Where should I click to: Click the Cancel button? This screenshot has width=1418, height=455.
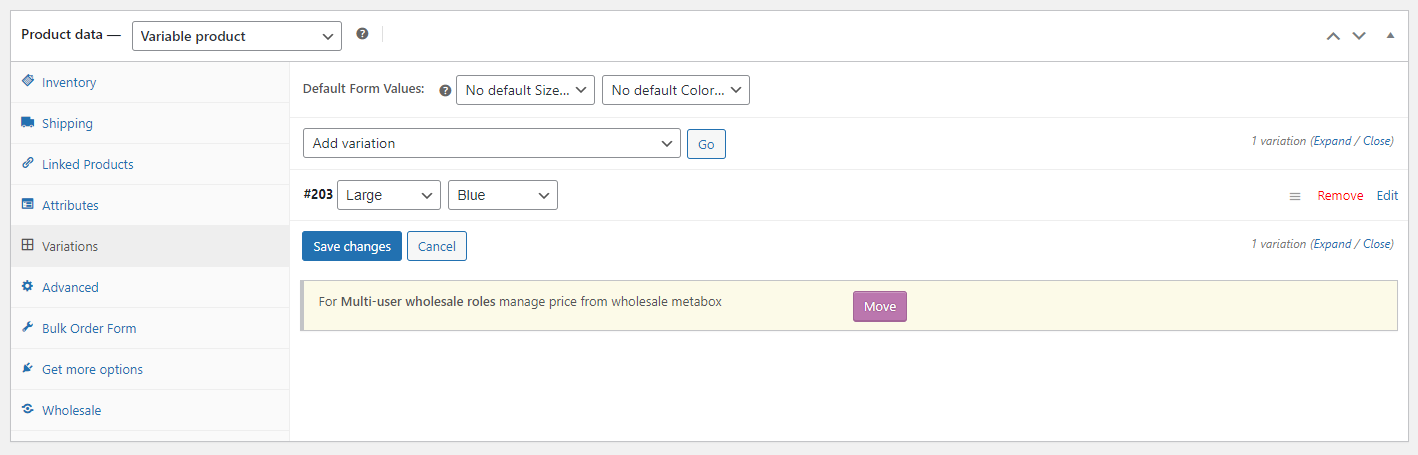click(437, 246)
